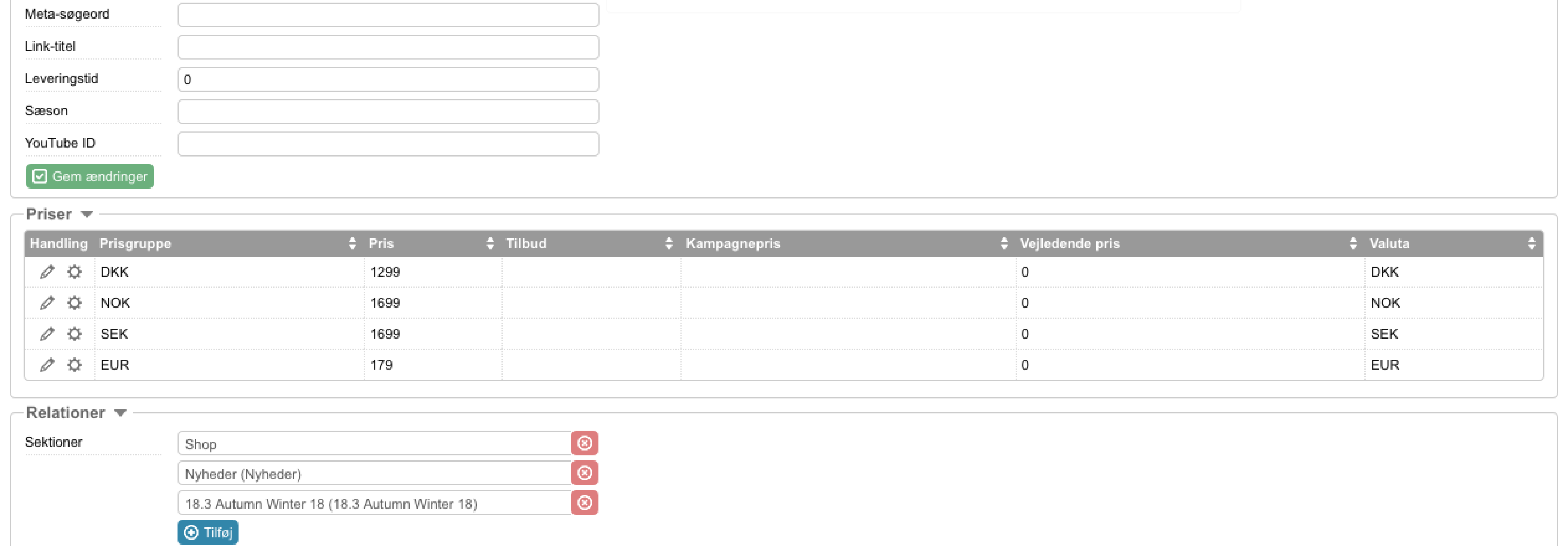Click the Handling column header
The width and height of the screenshot is (1568, 546).
[59, 244]
